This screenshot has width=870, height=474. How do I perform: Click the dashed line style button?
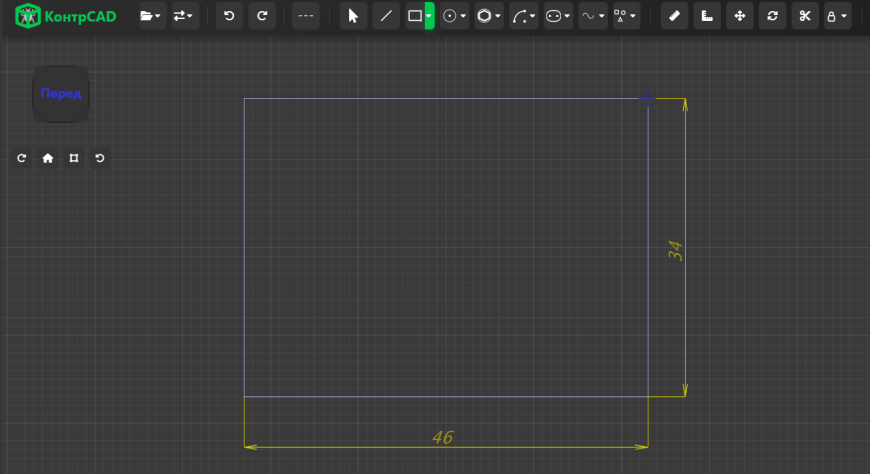click(x=306, y=16)
